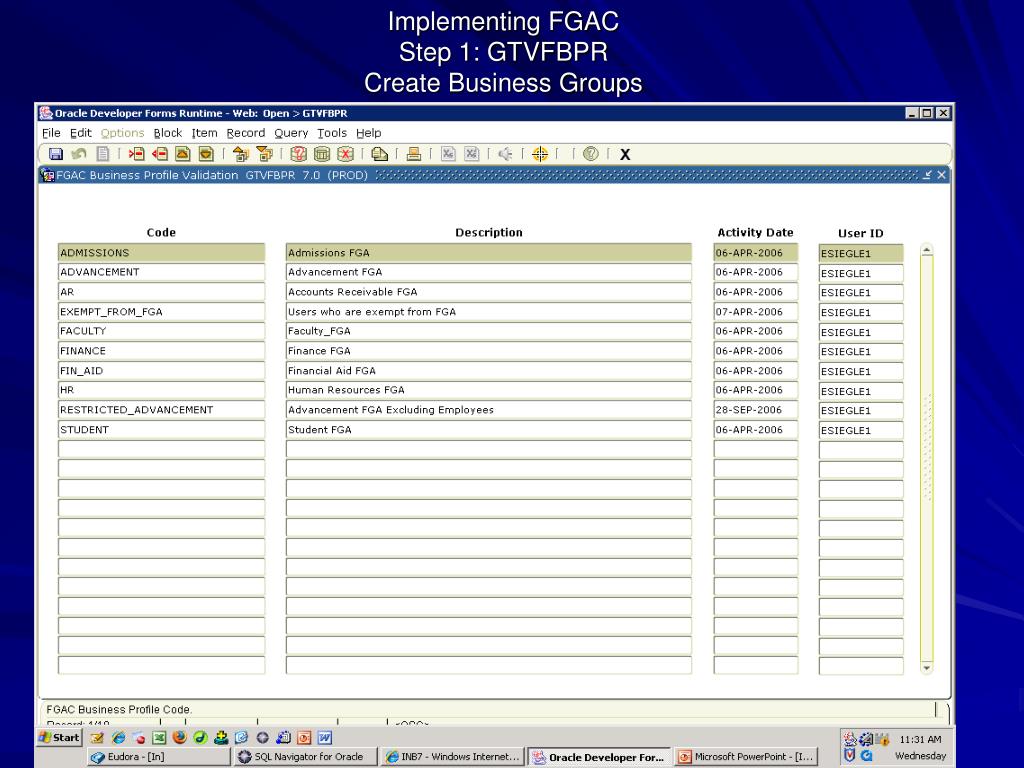The width and height of the screenshot is (1024, 768).
Task: Click the FINANCE code field
Action: [x=161, y=351]
